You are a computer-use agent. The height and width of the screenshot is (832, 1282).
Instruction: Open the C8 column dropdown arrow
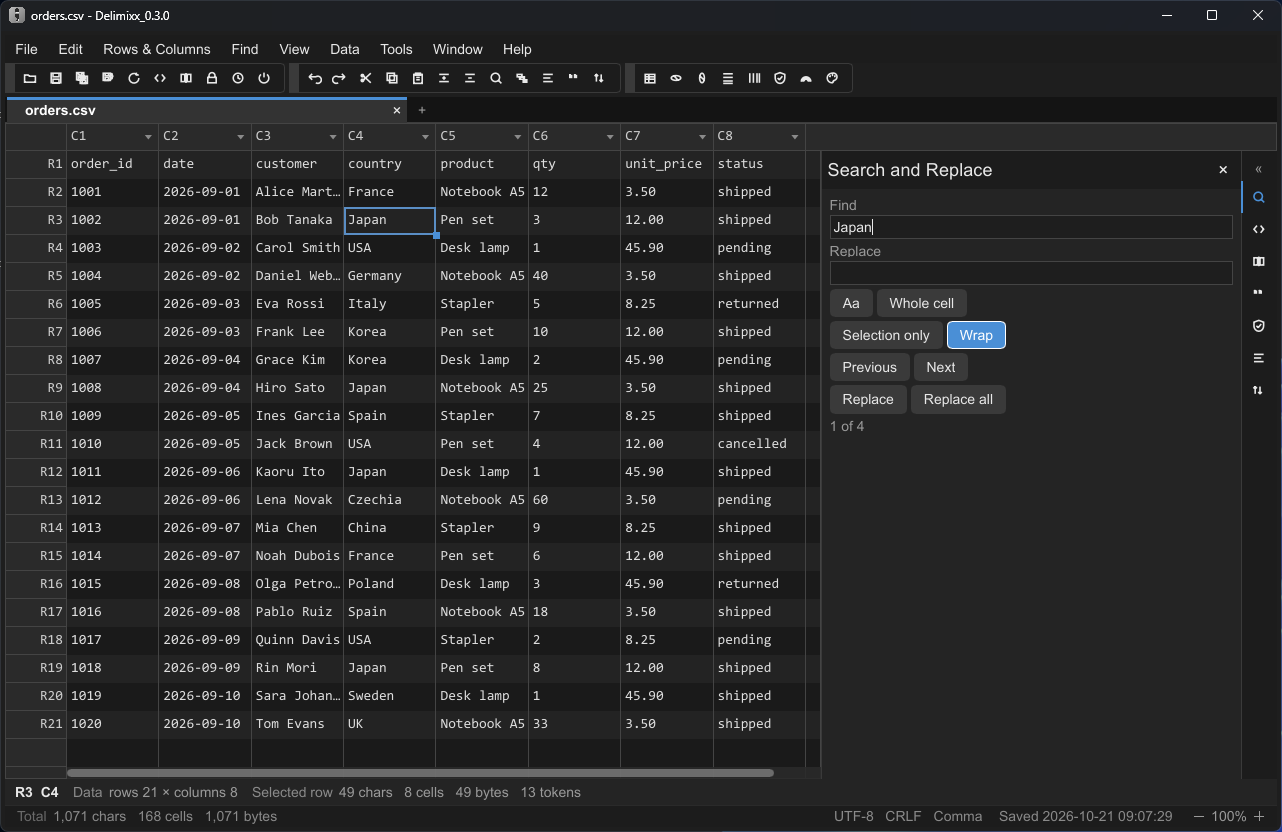pos(795,136)
